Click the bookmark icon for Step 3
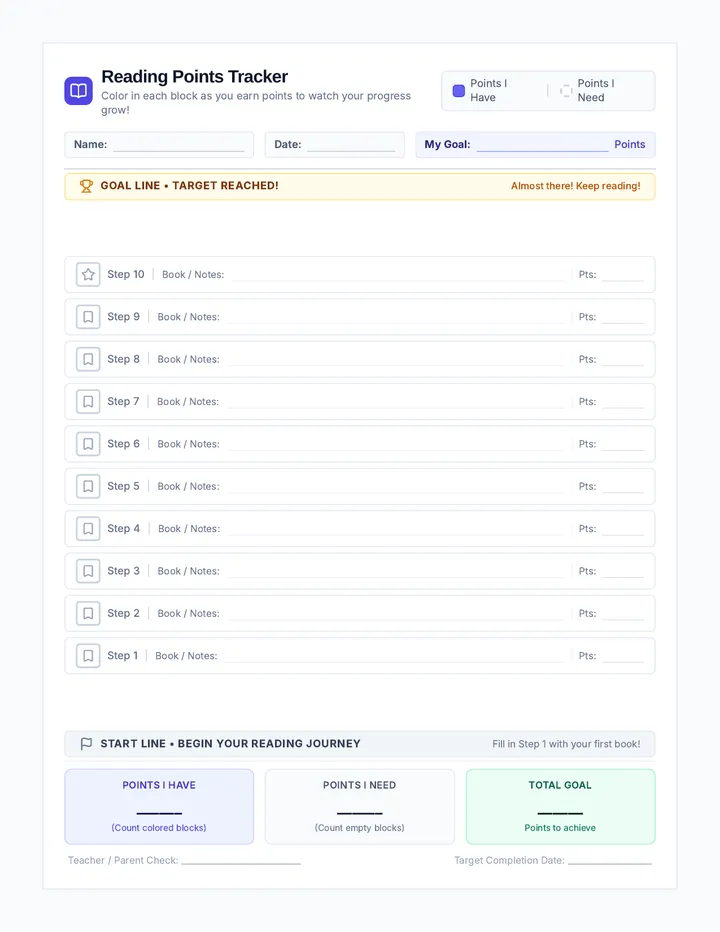 pyautogui.click(x=88, y=571)
